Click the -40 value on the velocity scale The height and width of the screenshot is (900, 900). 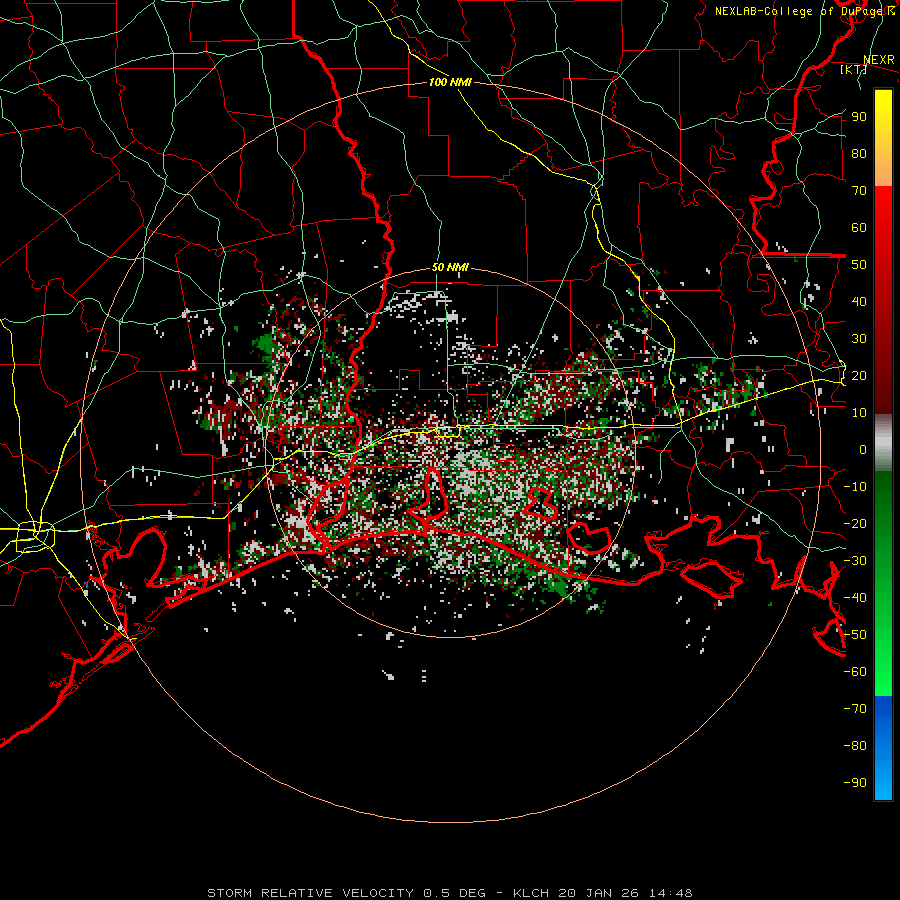[855, 598]
